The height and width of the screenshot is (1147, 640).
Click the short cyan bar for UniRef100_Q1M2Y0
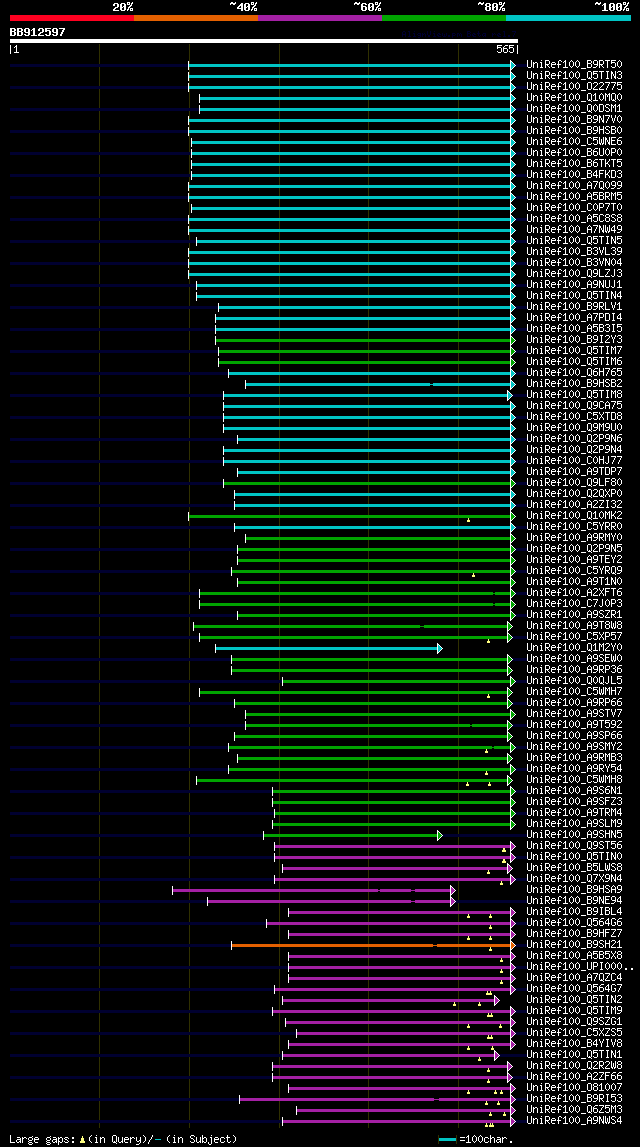(328, 648)
